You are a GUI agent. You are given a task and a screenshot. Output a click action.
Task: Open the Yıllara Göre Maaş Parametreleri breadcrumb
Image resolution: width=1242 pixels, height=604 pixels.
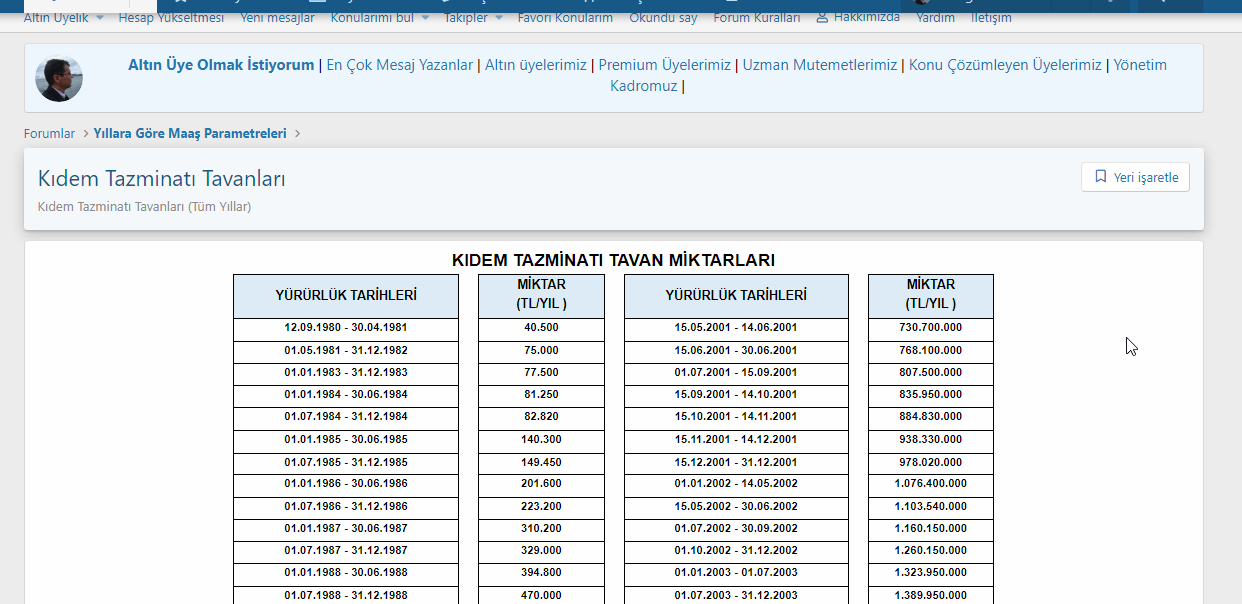[190, 133]
